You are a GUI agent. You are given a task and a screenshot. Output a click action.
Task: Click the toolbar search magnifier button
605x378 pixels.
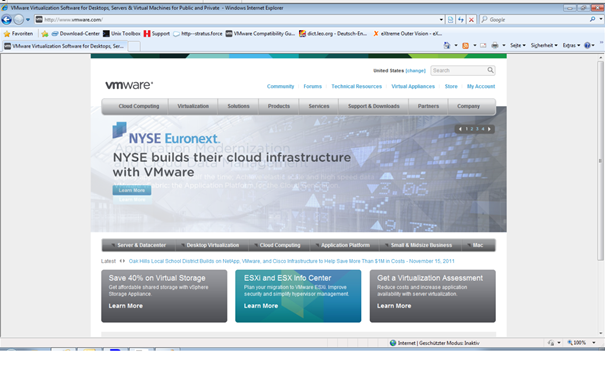tap(592, 19)
